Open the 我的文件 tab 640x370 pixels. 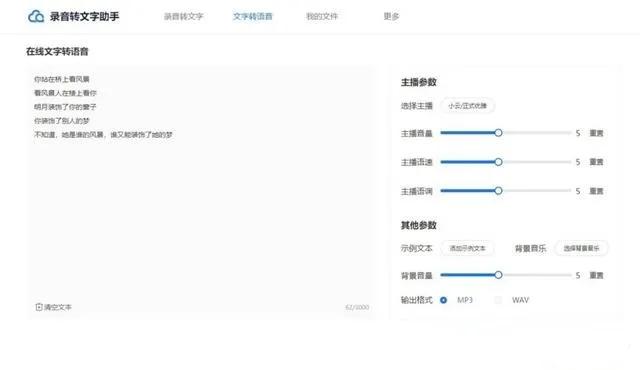coord(322,16)
